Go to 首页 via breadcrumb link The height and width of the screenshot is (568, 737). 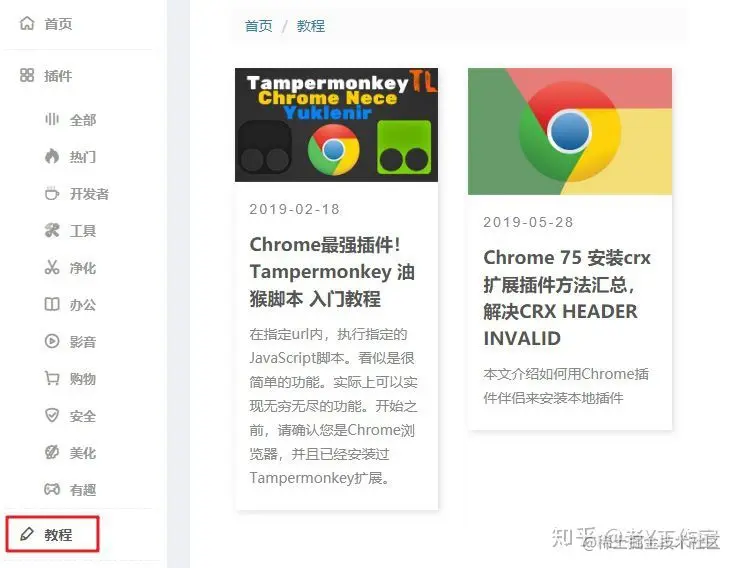pyautogui.click(x=259, y=25)
